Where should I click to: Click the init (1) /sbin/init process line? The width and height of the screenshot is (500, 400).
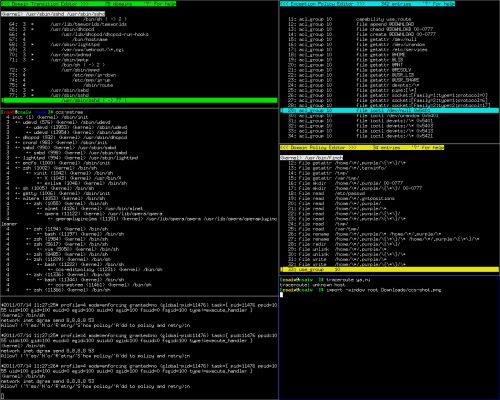click(47, 117)
